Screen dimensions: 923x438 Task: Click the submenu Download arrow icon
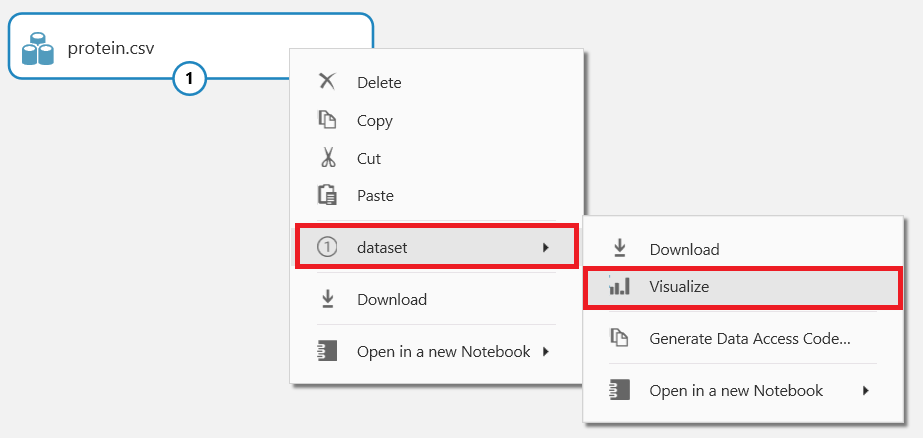click(x=620, y=248)
